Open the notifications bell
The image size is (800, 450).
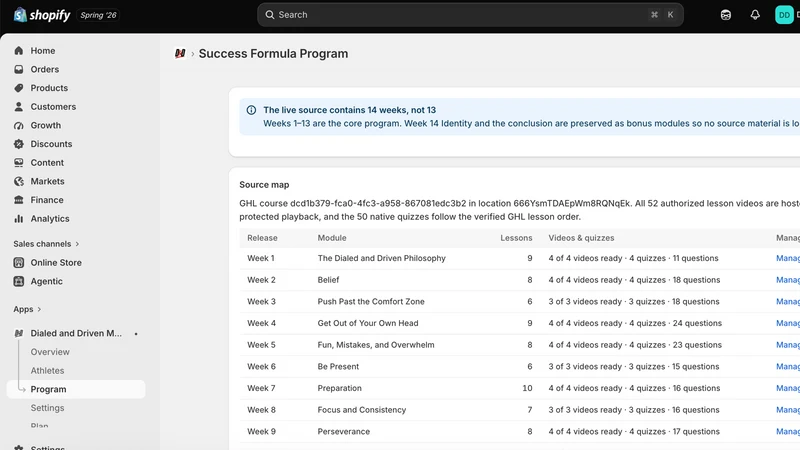755,15
